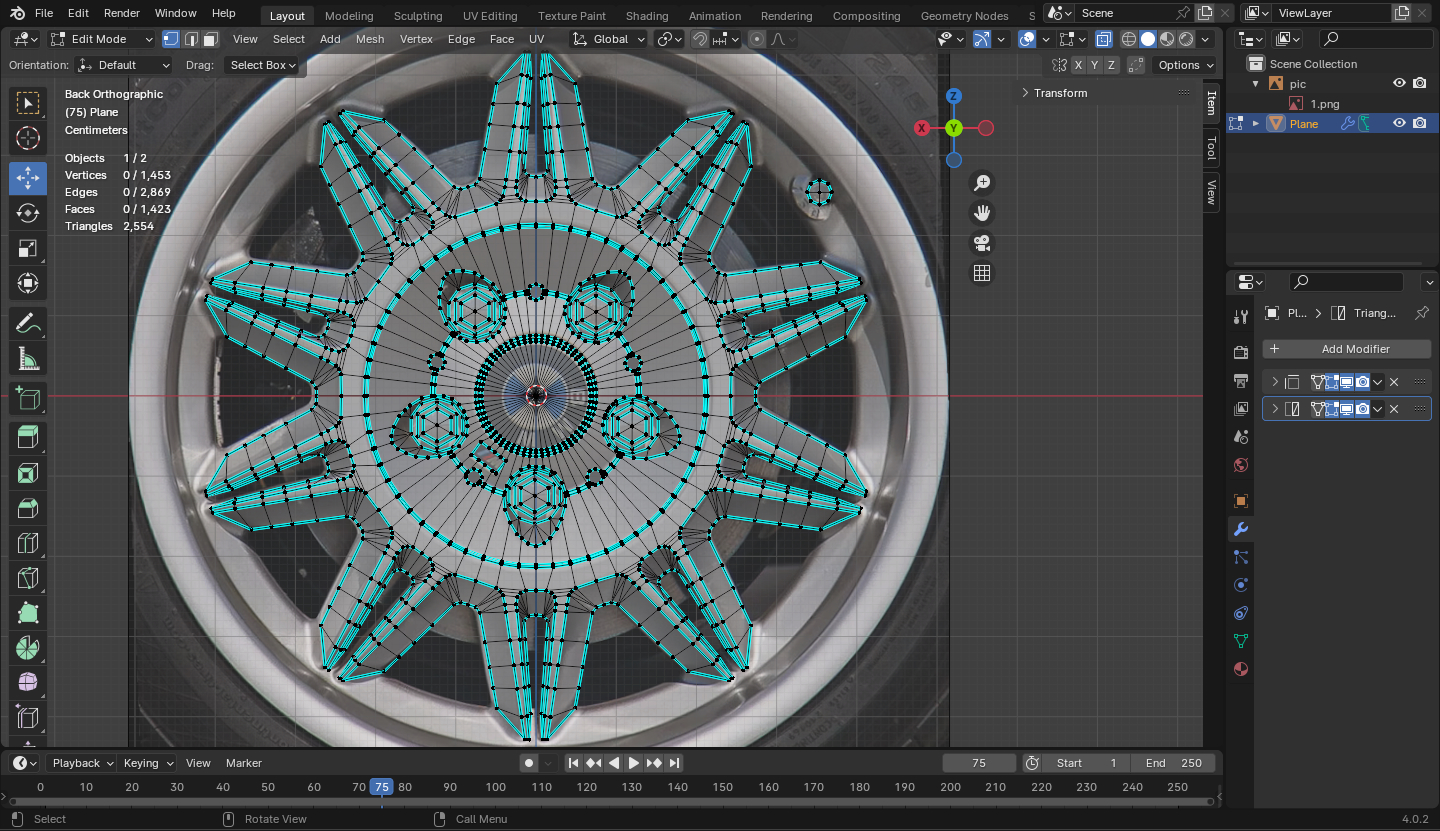Select the Measure ruler tool

[x=28, y=359]
